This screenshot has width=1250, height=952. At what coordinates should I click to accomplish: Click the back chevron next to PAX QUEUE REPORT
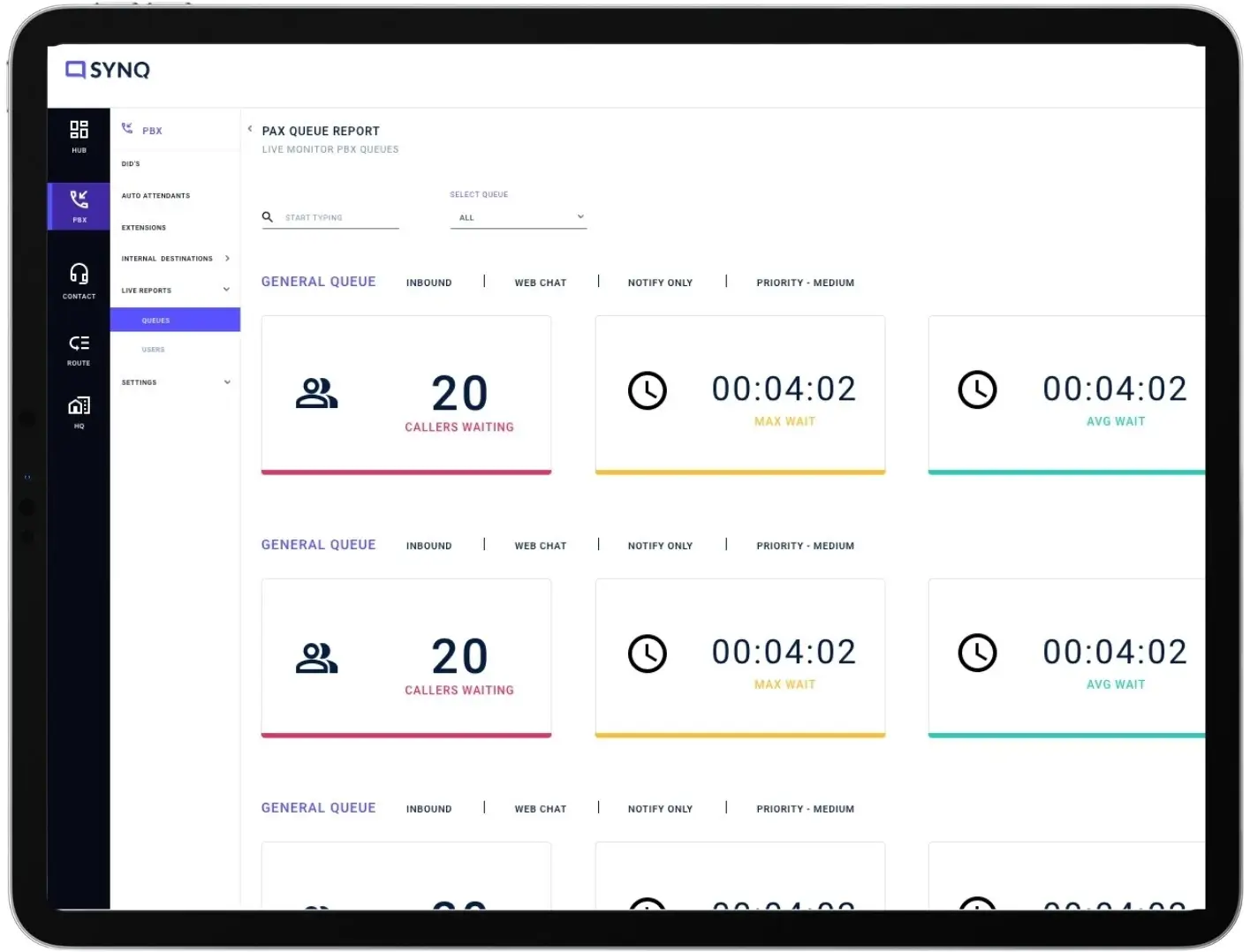point(250,128)
